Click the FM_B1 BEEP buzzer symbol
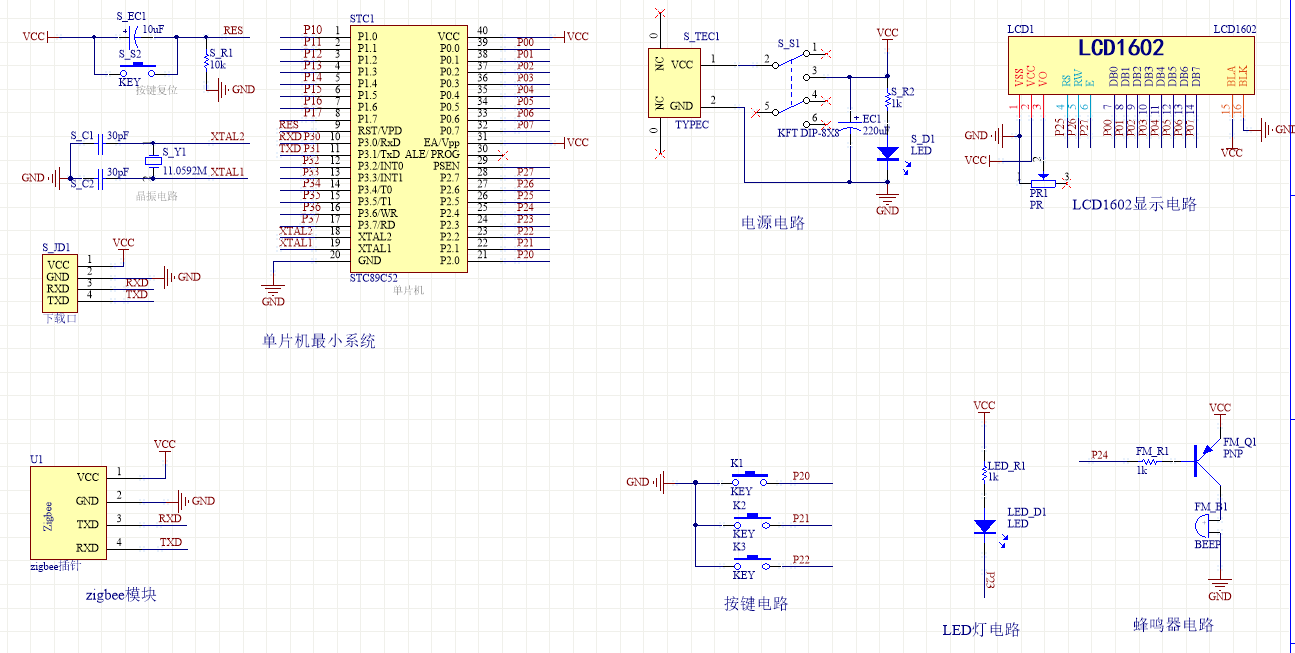Viewport: 1295px width, 653px height. click(x=1211, y=523)
